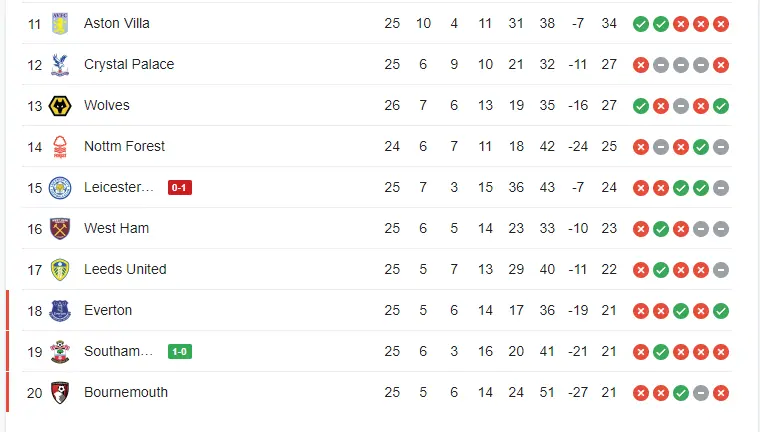The width and height of the screenshot is (760, 432).
Task: Open the Bournemouth team link
Action: click(x=126, y=392)
